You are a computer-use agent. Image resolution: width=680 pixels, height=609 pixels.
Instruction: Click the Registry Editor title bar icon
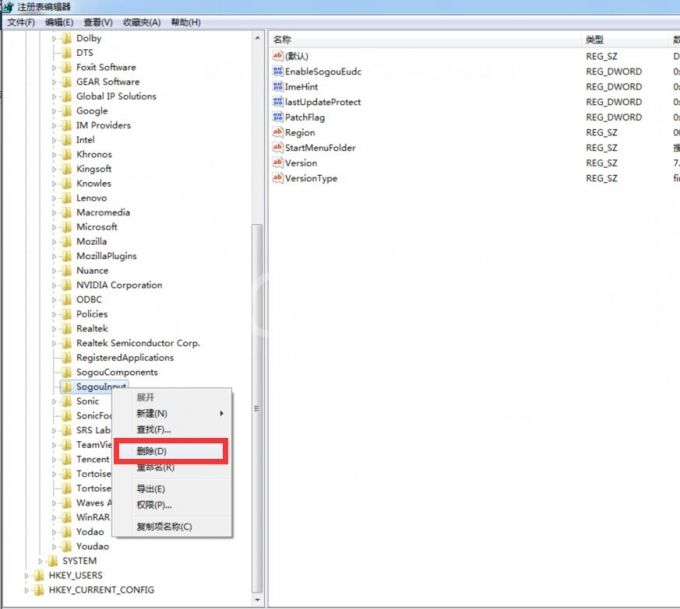click(x=8, y=7)
